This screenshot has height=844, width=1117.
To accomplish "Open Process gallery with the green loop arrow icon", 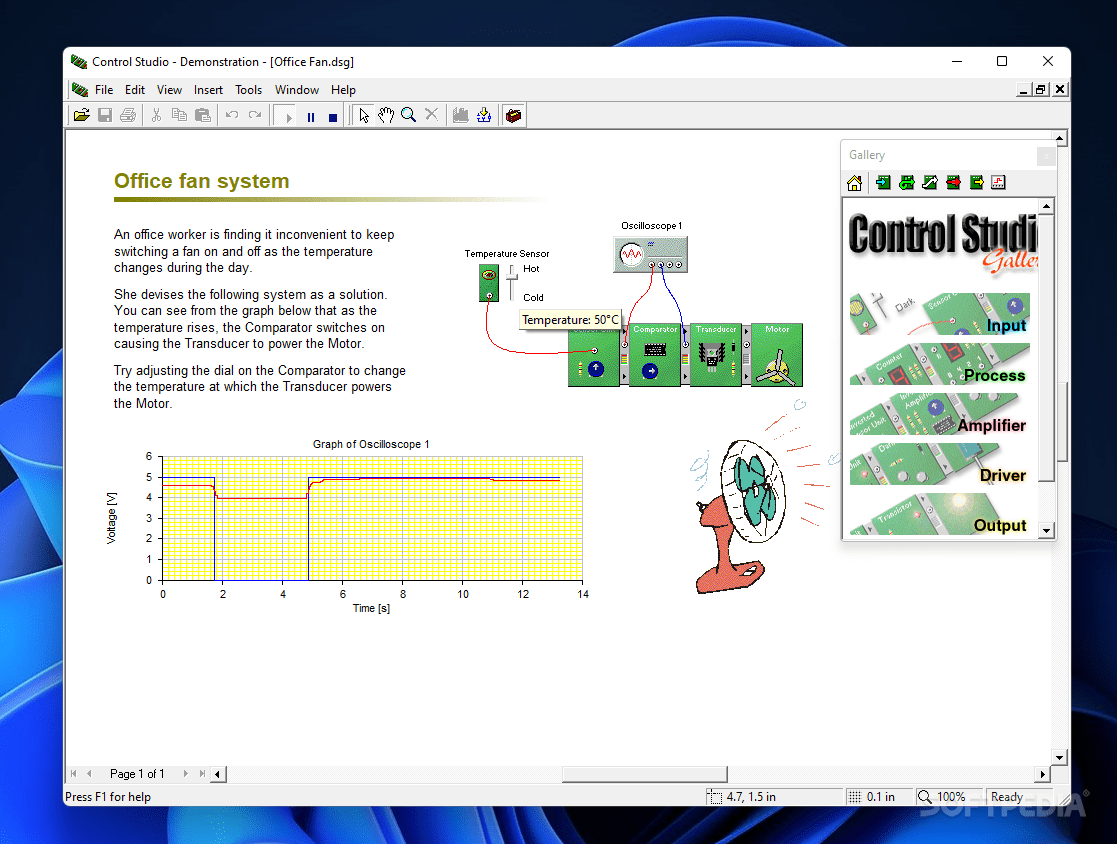I will point(907,183).
